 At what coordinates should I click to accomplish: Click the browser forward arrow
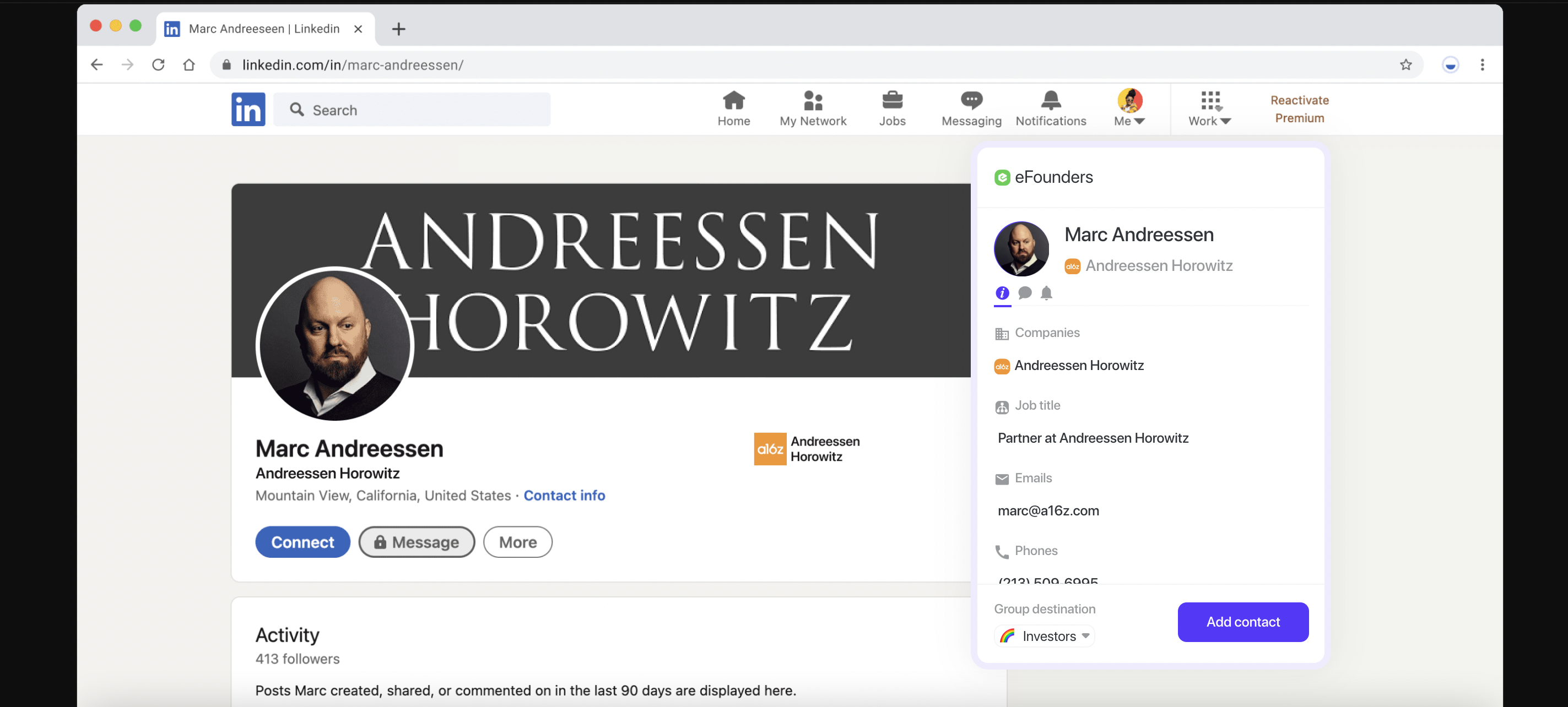coord(127,64)
